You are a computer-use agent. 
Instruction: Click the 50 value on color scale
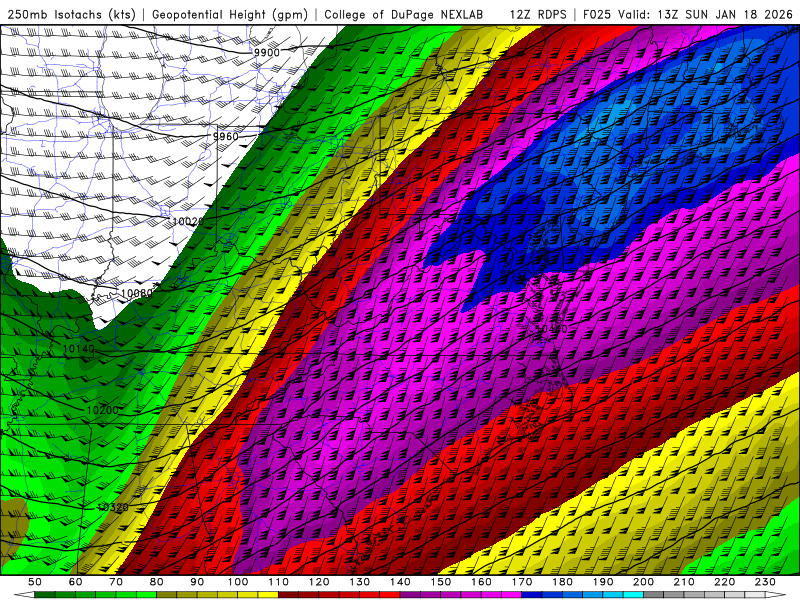(35, 582)
